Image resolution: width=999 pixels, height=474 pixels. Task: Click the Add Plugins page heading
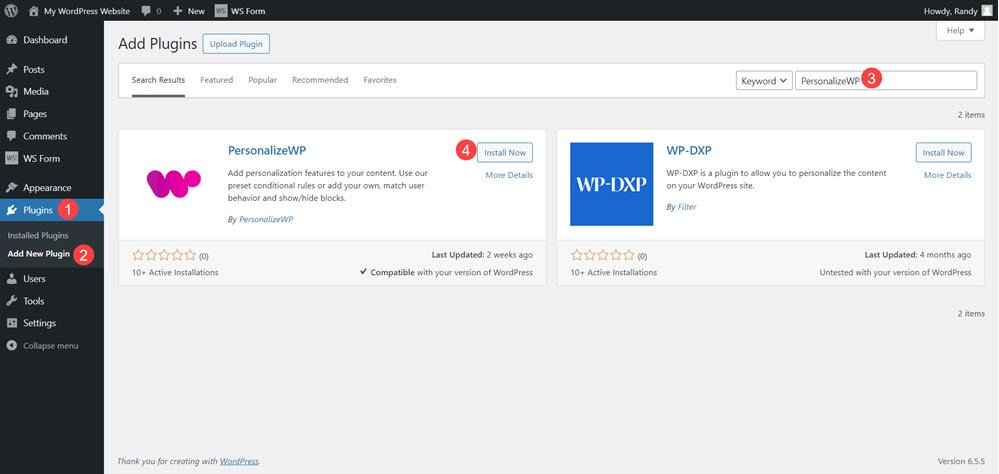click(x=157, y=44)
